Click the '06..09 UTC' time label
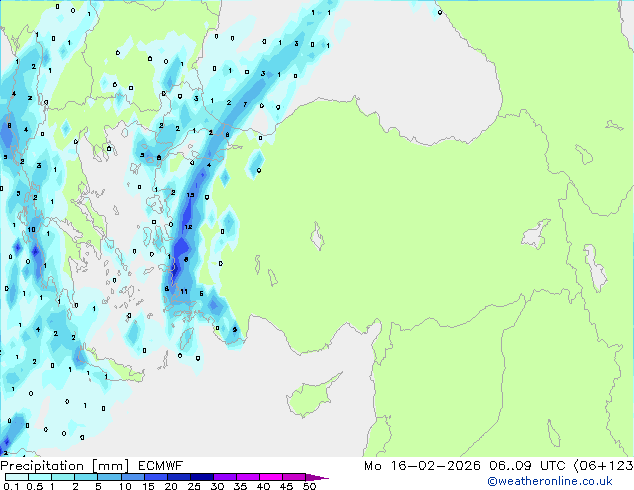The height and width of the screenshot is (490, 634). point(527,466)
